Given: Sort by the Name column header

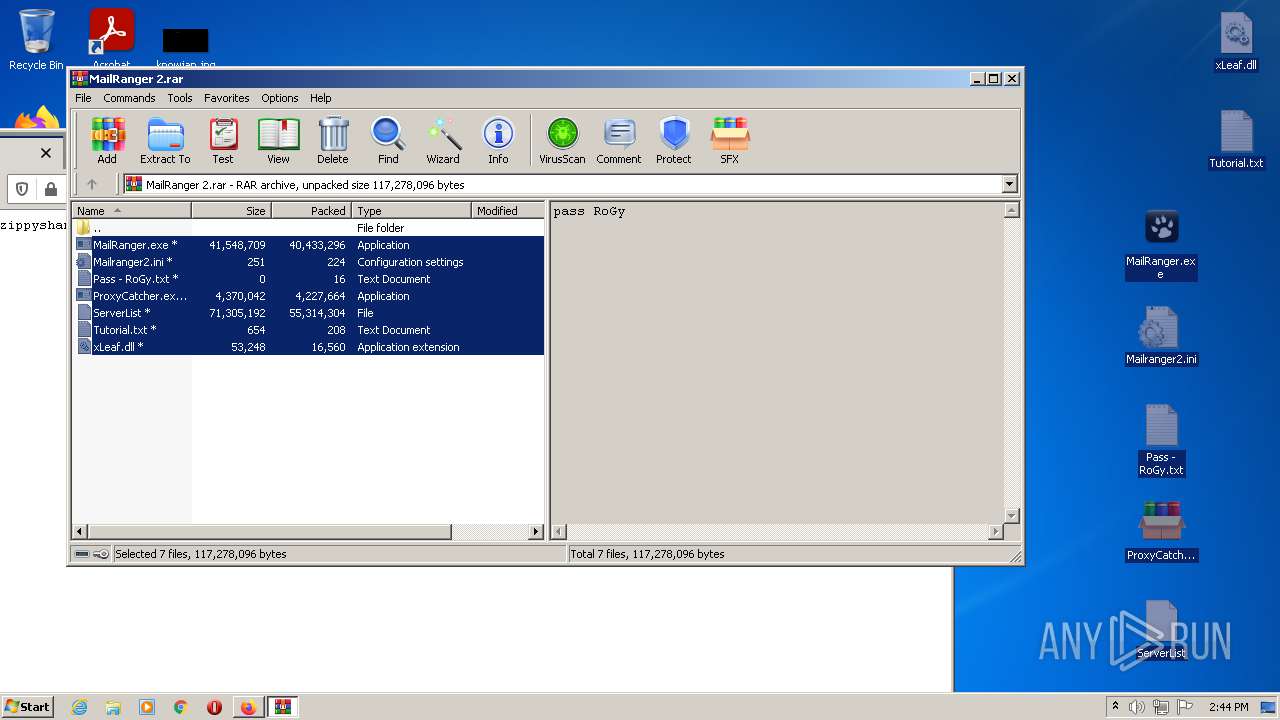Looking at the screenshot, I should click(x=131, y=211).
